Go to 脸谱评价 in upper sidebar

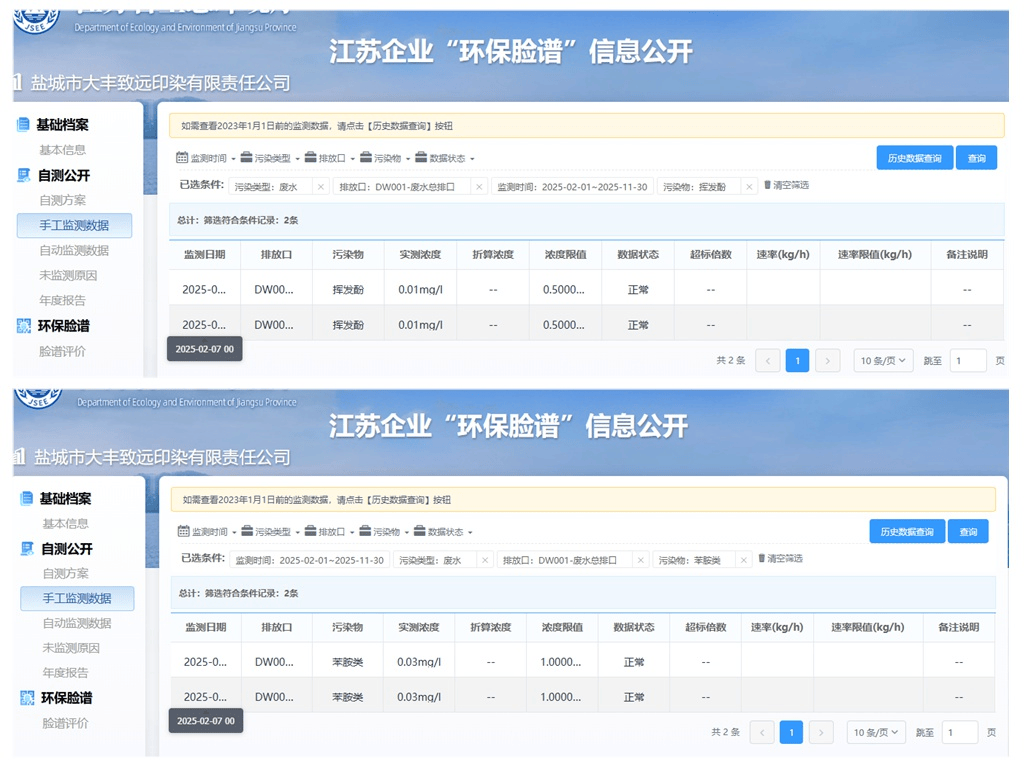(x=62, y=351)
